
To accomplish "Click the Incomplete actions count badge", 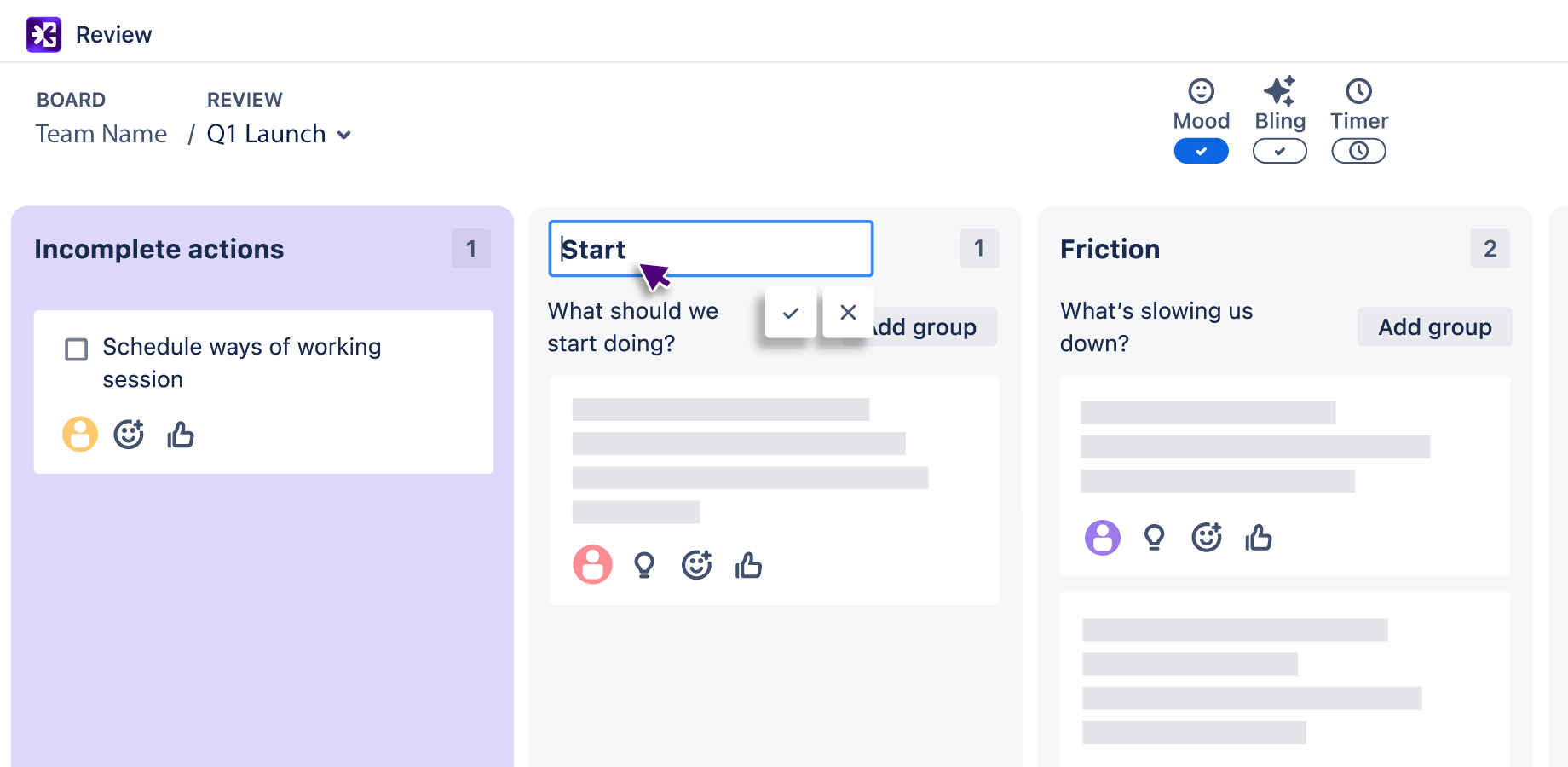I will (471, 249).
